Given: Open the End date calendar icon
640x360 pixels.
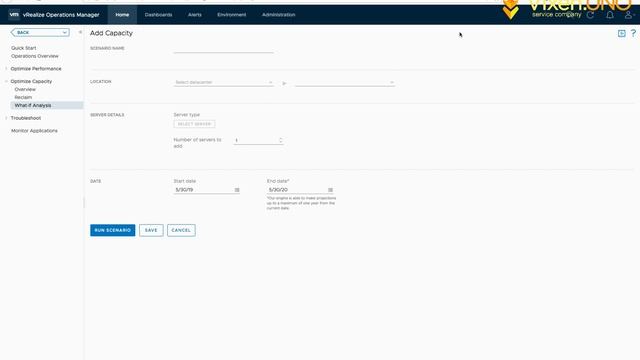Looking at the screenshot, I should tap(330, 190).
